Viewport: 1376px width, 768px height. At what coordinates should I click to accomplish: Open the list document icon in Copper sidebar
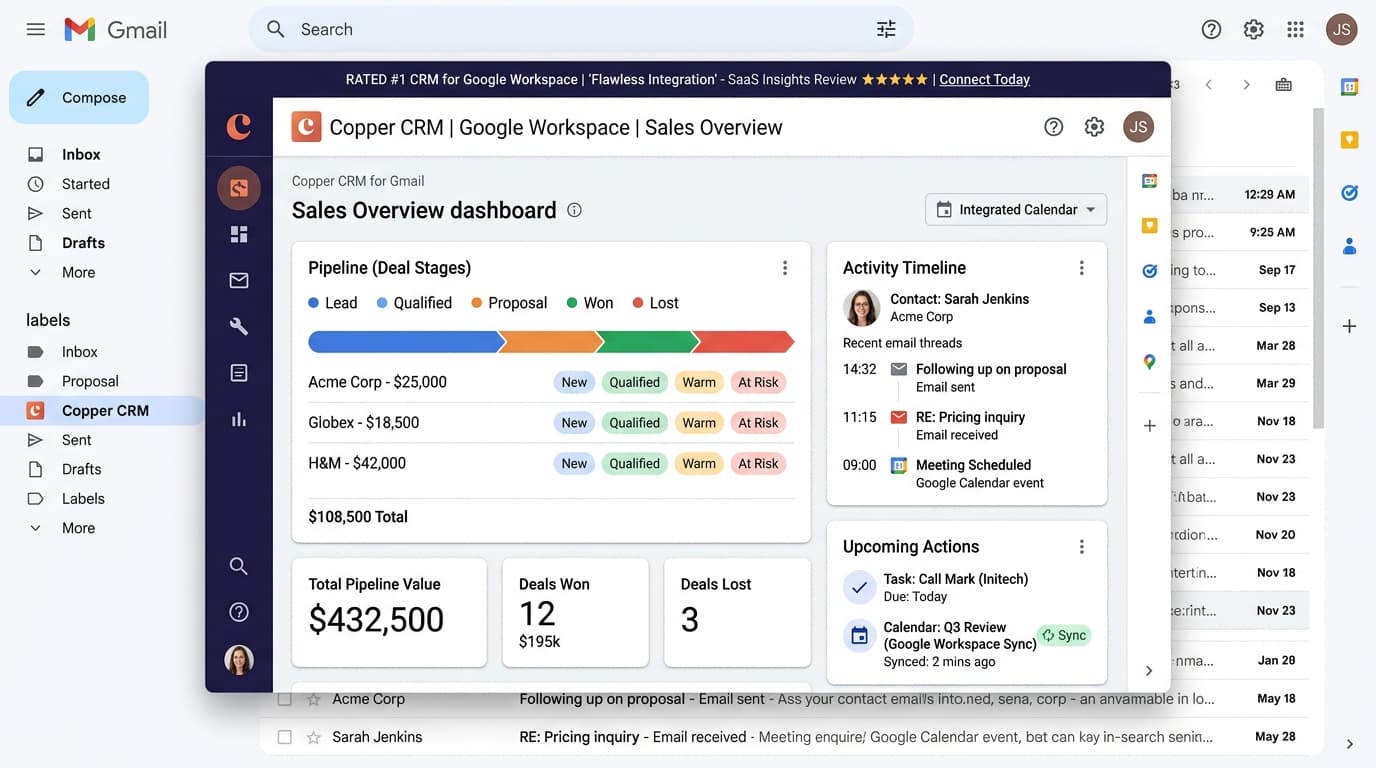[x=239, y=373]
